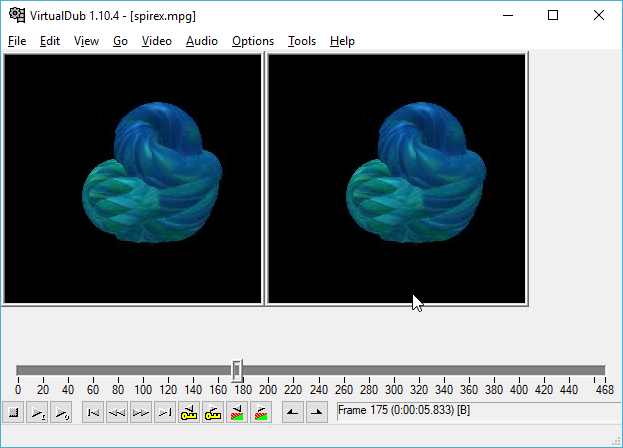The height and width of the screenshot is (448, 623).
Task: Open the File menu
Action: (x=17, y=41)
